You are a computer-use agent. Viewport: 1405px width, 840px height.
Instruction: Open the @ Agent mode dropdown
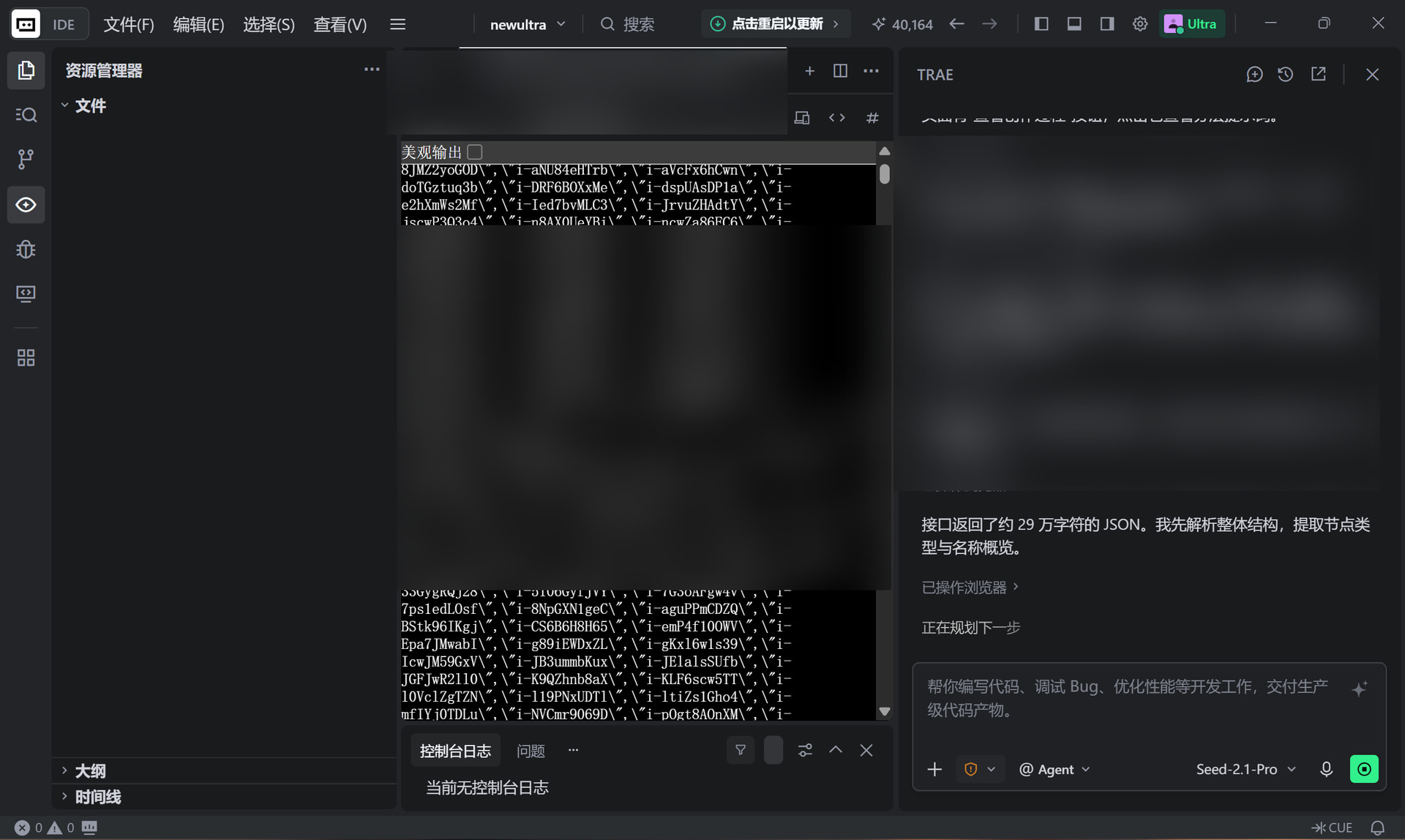tap(1054, 769)
